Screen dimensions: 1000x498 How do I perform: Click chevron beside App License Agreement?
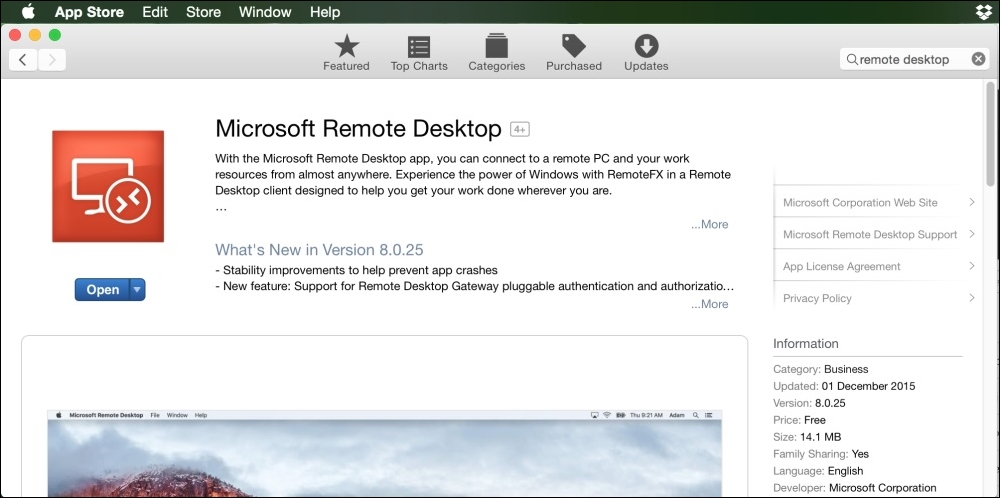coord(972,266)
